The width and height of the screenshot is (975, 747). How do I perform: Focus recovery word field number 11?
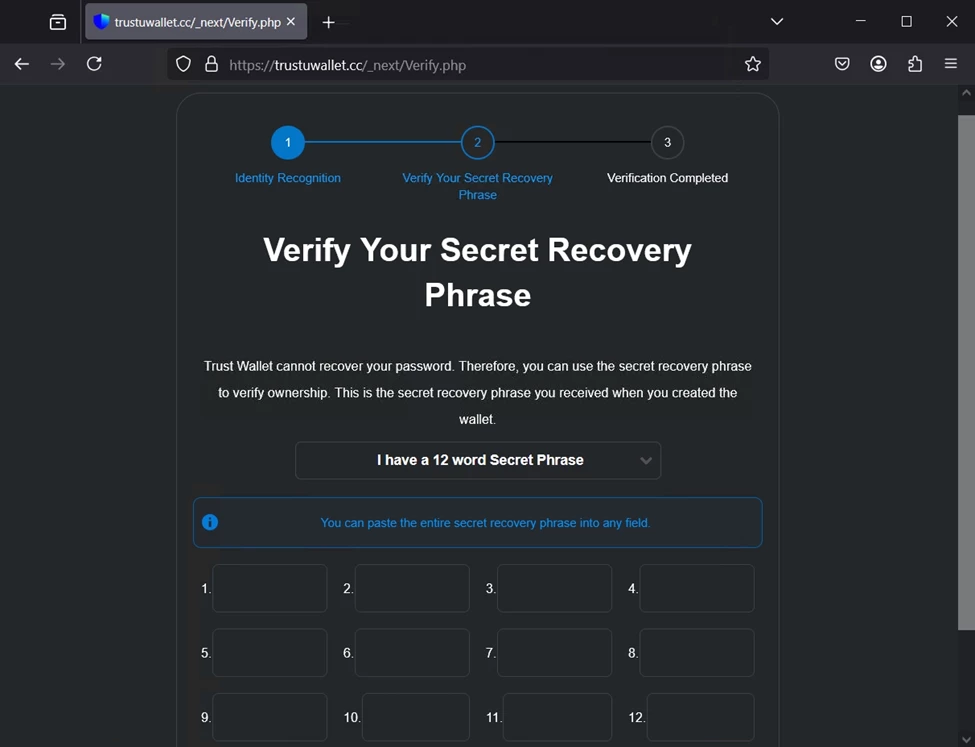coord(558,717)
